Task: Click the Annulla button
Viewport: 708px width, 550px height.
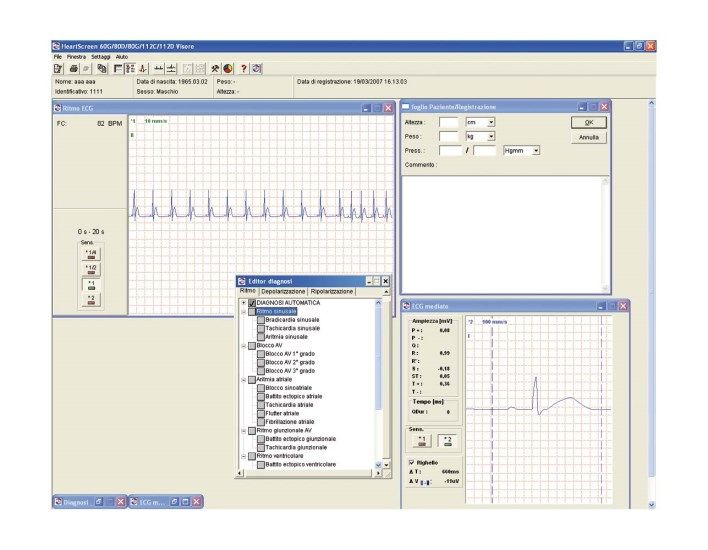Action: [588, 137]
